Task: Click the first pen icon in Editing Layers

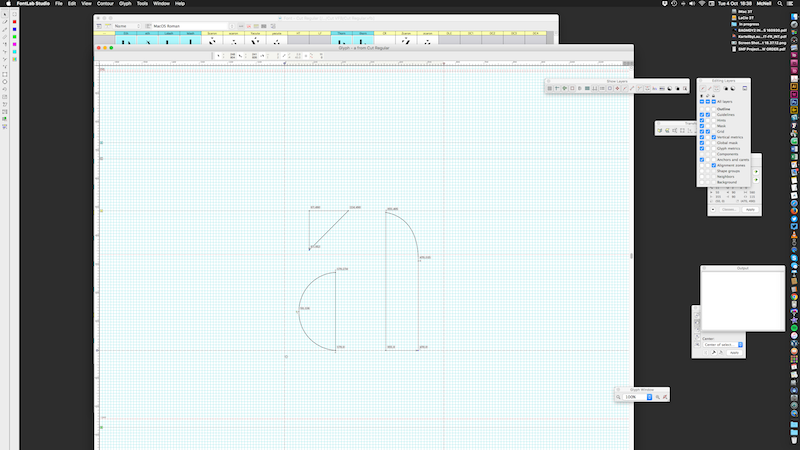Action: click(703, 88)
